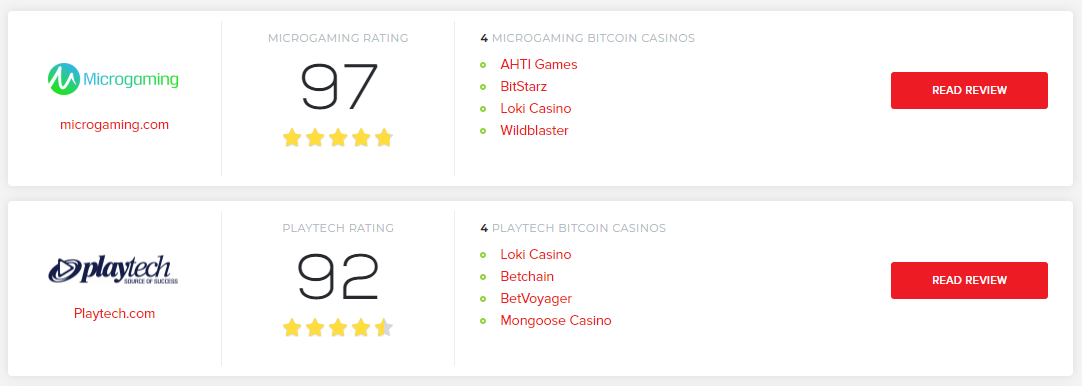Open BitStarz casino link
Screen dimensions: 1082x386
click(x=524, y=87)
